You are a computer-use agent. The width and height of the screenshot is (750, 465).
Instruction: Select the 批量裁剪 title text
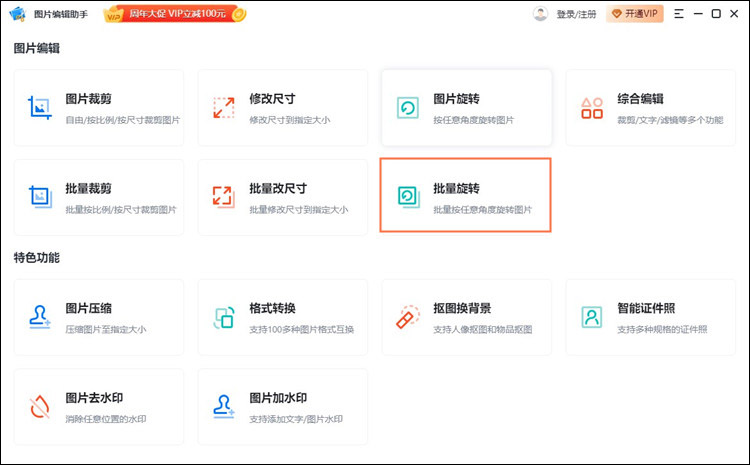88,188
